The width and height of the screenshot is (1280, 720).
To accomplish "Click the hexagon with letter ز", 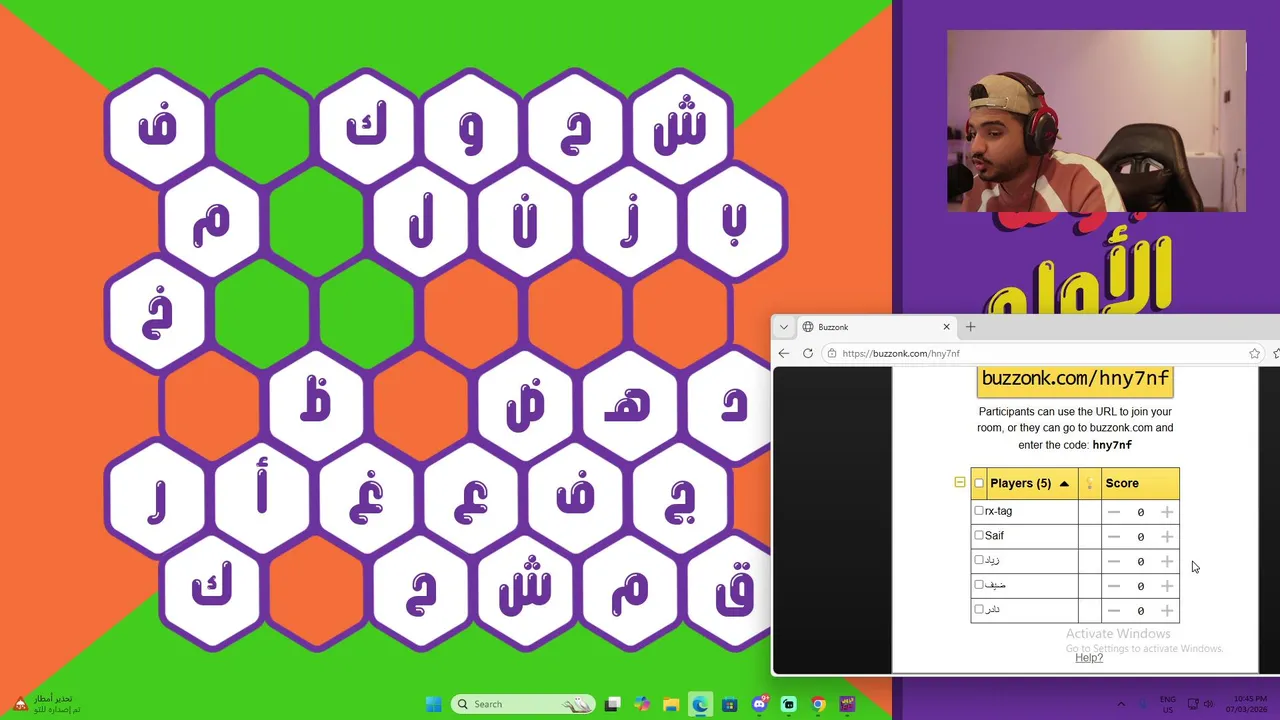I will point(629,222).
